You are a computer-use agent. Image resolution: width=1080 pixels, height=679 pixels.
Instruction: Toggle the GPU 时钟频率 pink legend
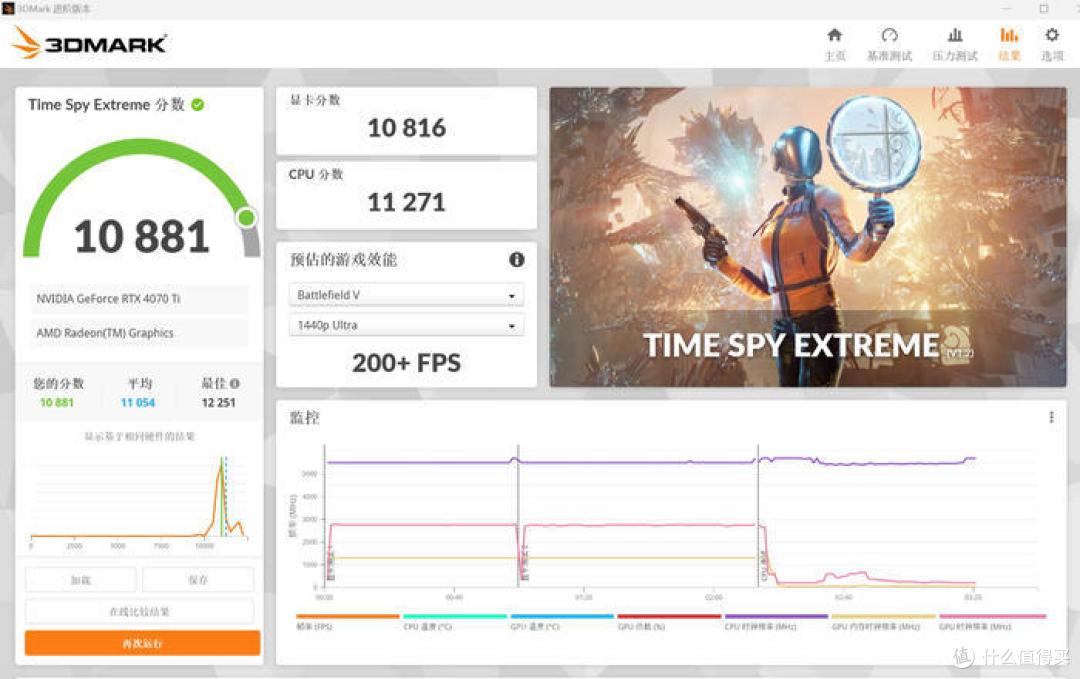[x=993, y=622]
